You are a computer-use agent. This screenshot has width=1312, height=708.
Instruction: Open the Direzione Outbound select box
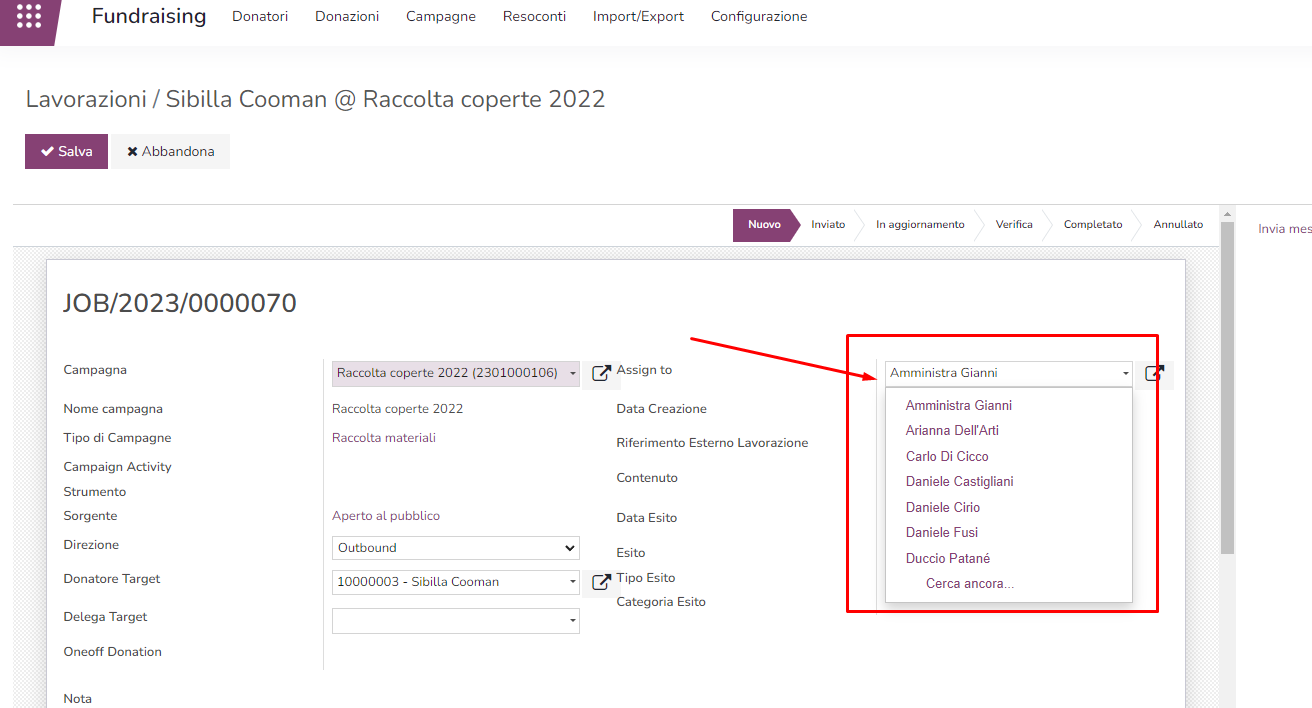[x=455, y=548]
